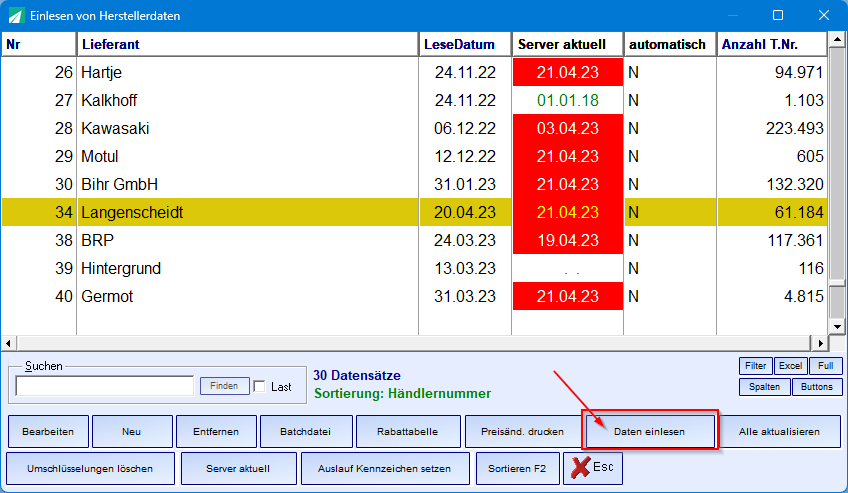The width and height of the screenshot is (848, 493).
Task: Click the Finden button
Action: pyautogui.click(x=224, y=386)
